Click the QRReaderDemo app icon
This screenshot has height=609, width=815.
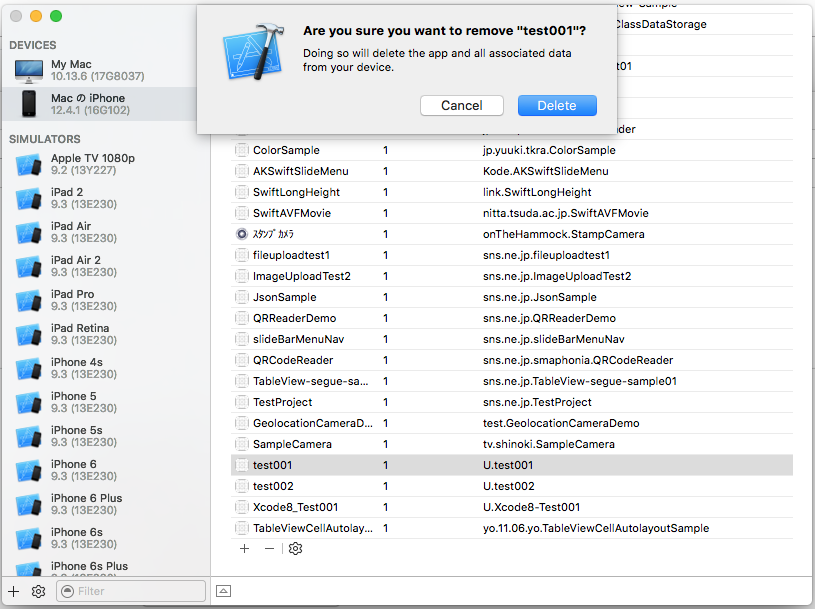pyautogui.click(x=241, y=318)
